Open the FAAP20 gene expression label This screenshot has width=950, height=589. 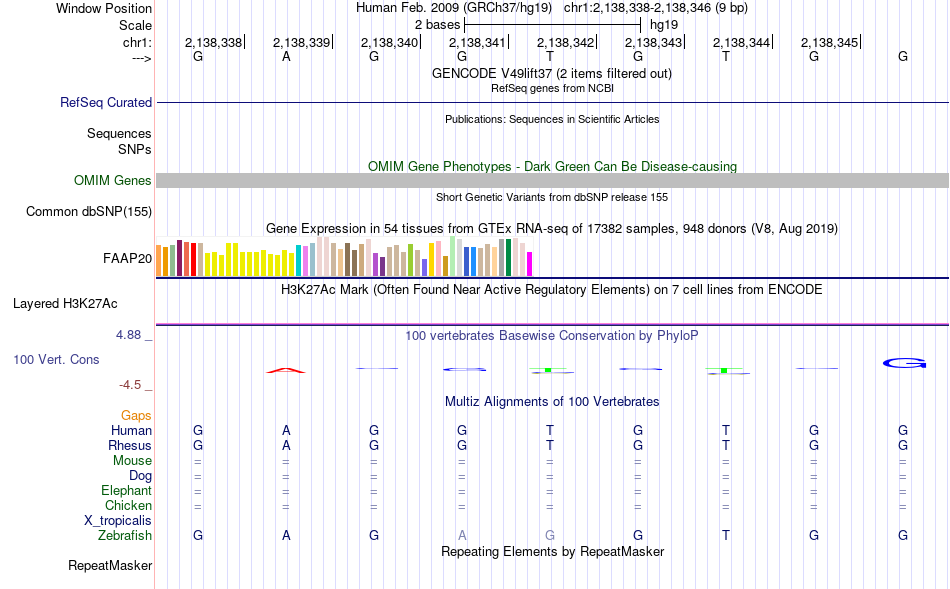pos(127,259)
